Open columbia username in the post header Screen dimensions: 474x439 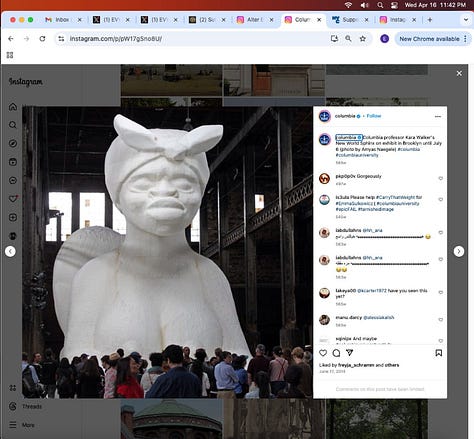click(345, 116)
